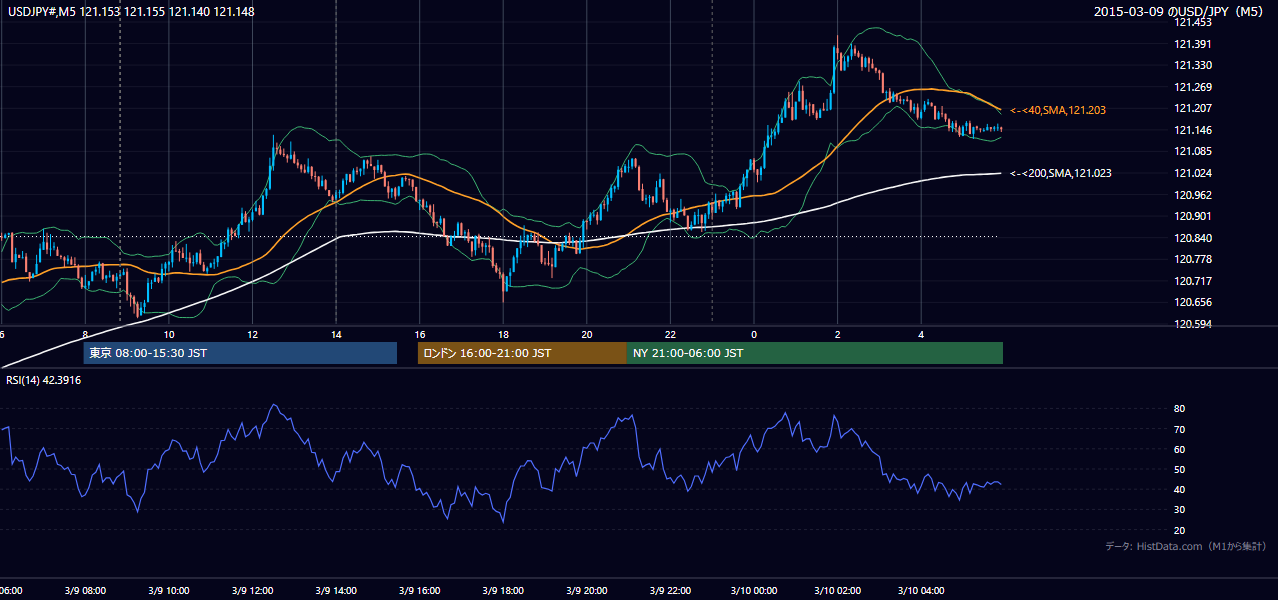Click the 121.146 price axis label
This screenshot has height=600, width=1278.
click(x=1193, y=130)
